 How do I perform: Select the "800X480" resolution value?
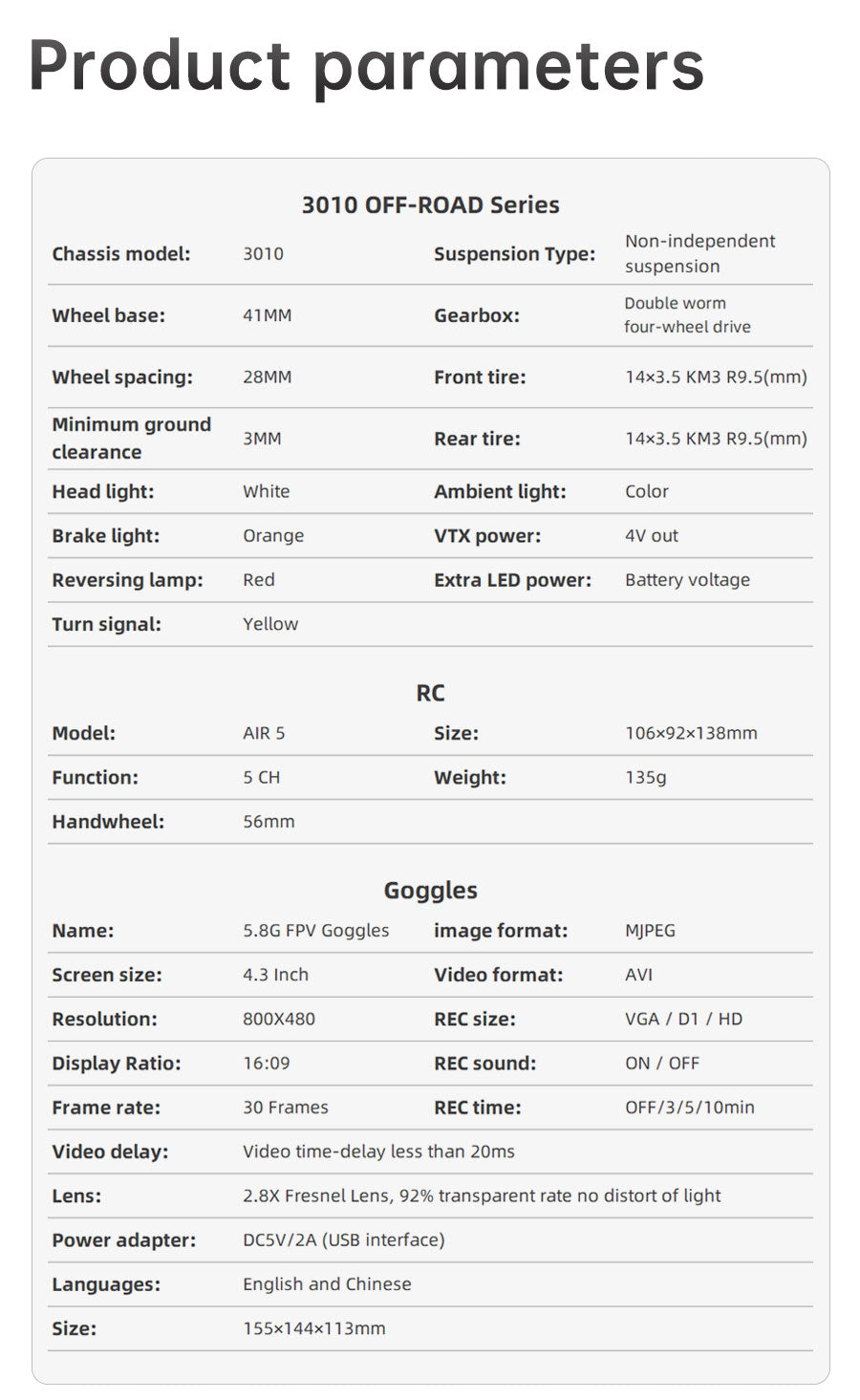[278, 1019]
